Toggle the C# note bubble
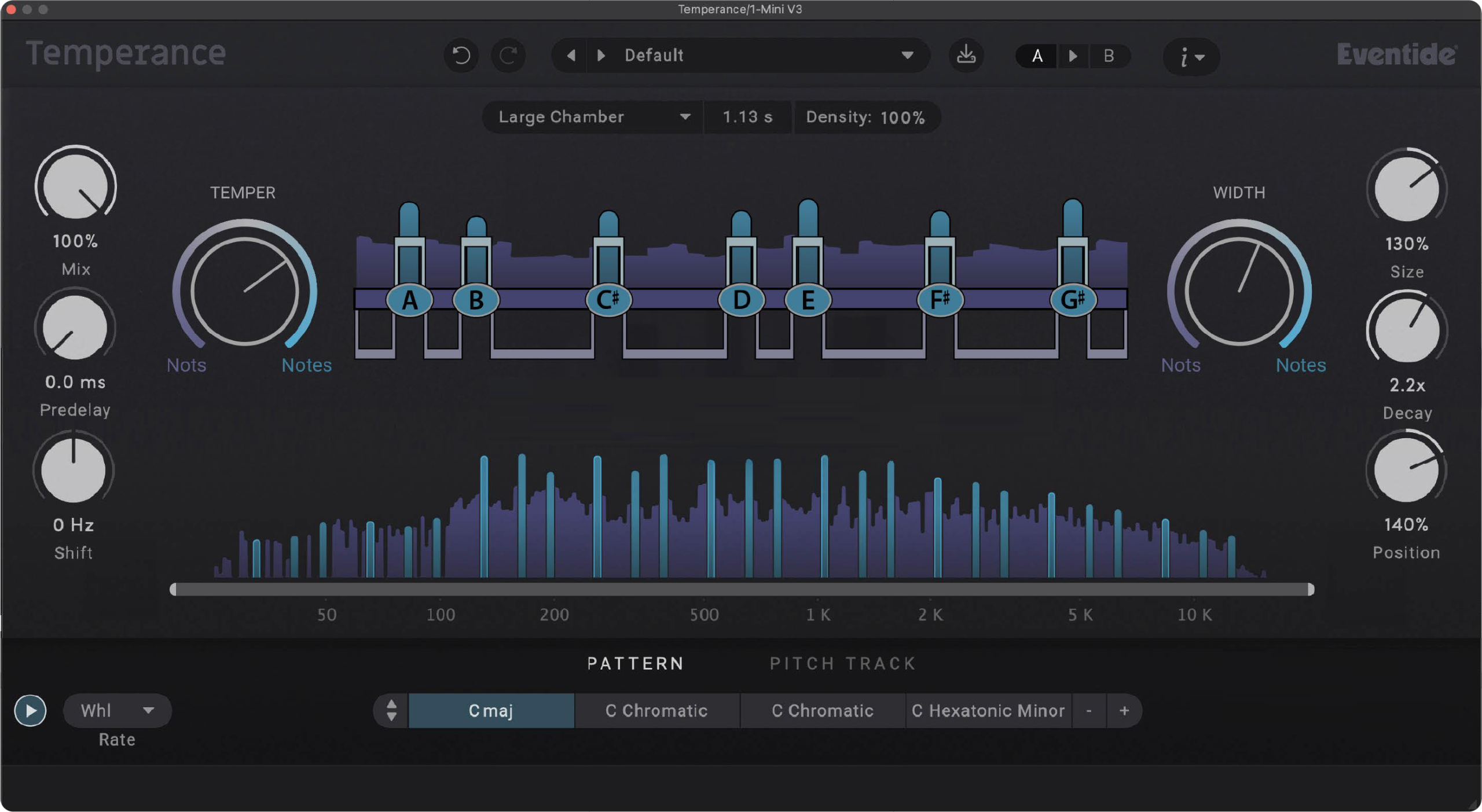The image size is (1482, 812). point(608,300)
